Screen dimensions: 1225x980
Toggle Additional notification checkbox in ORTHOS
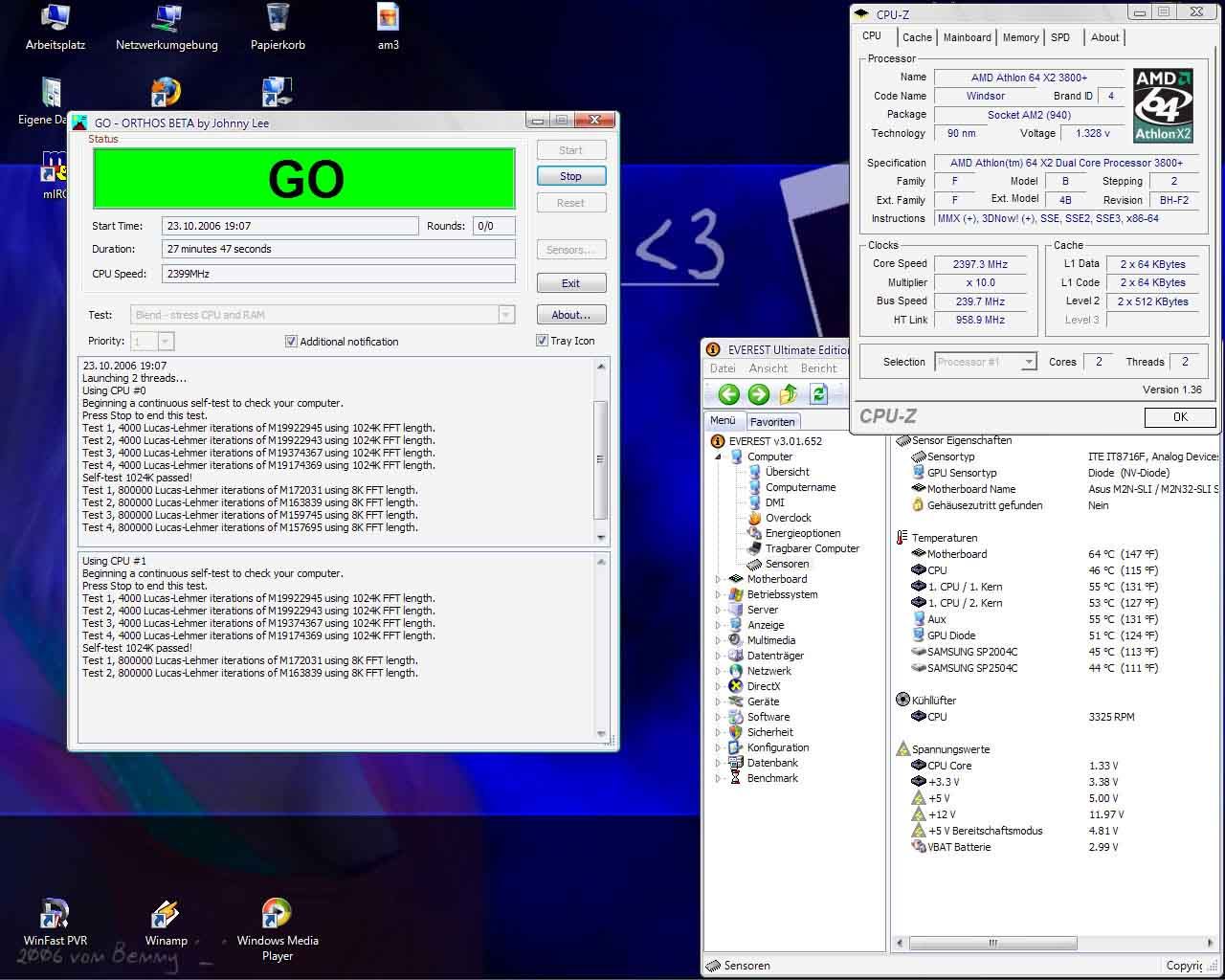[x=291, y=341]
